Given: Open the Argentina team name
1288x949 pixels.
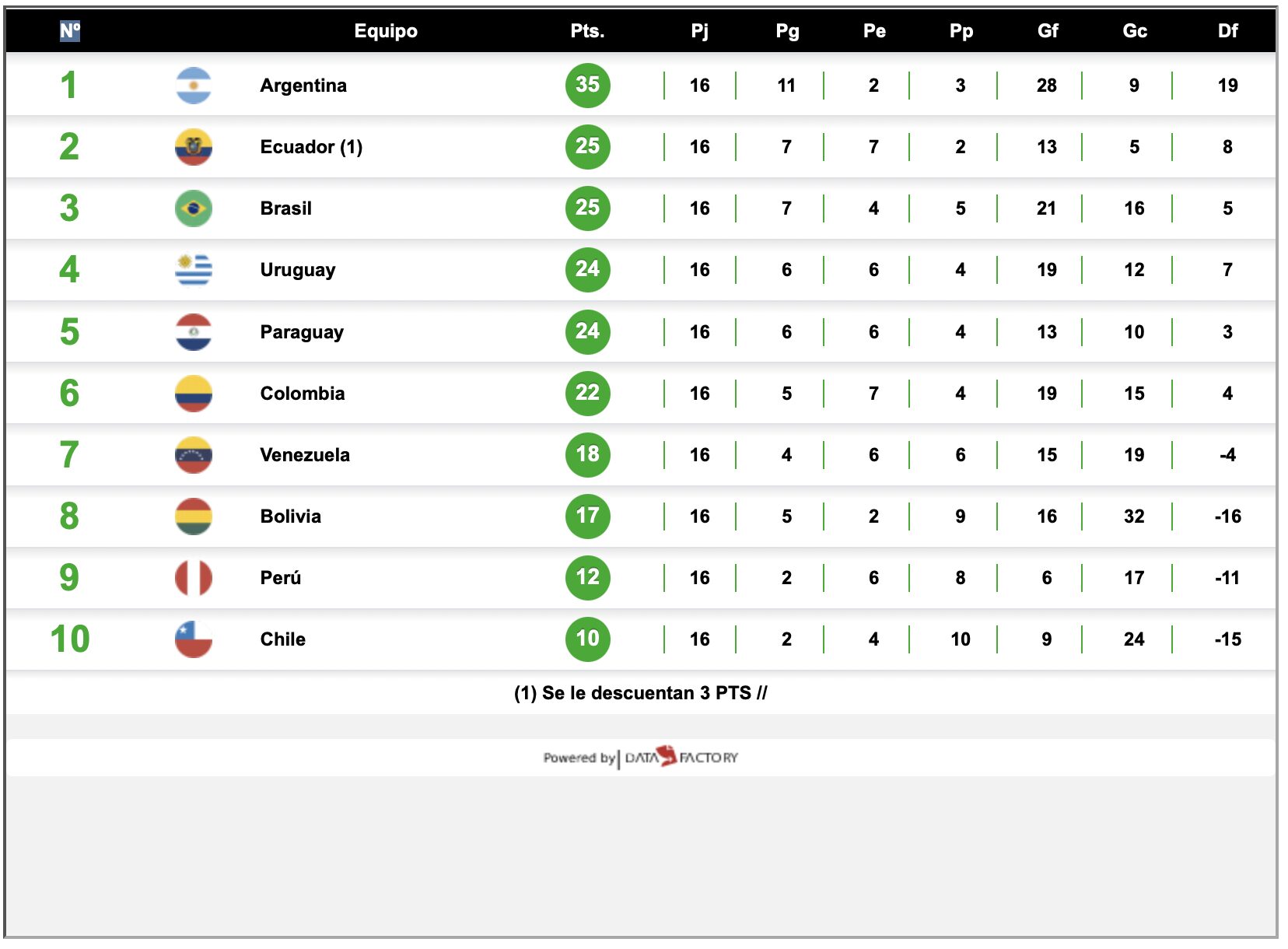Looking at the screenshot, I should 303,86.
